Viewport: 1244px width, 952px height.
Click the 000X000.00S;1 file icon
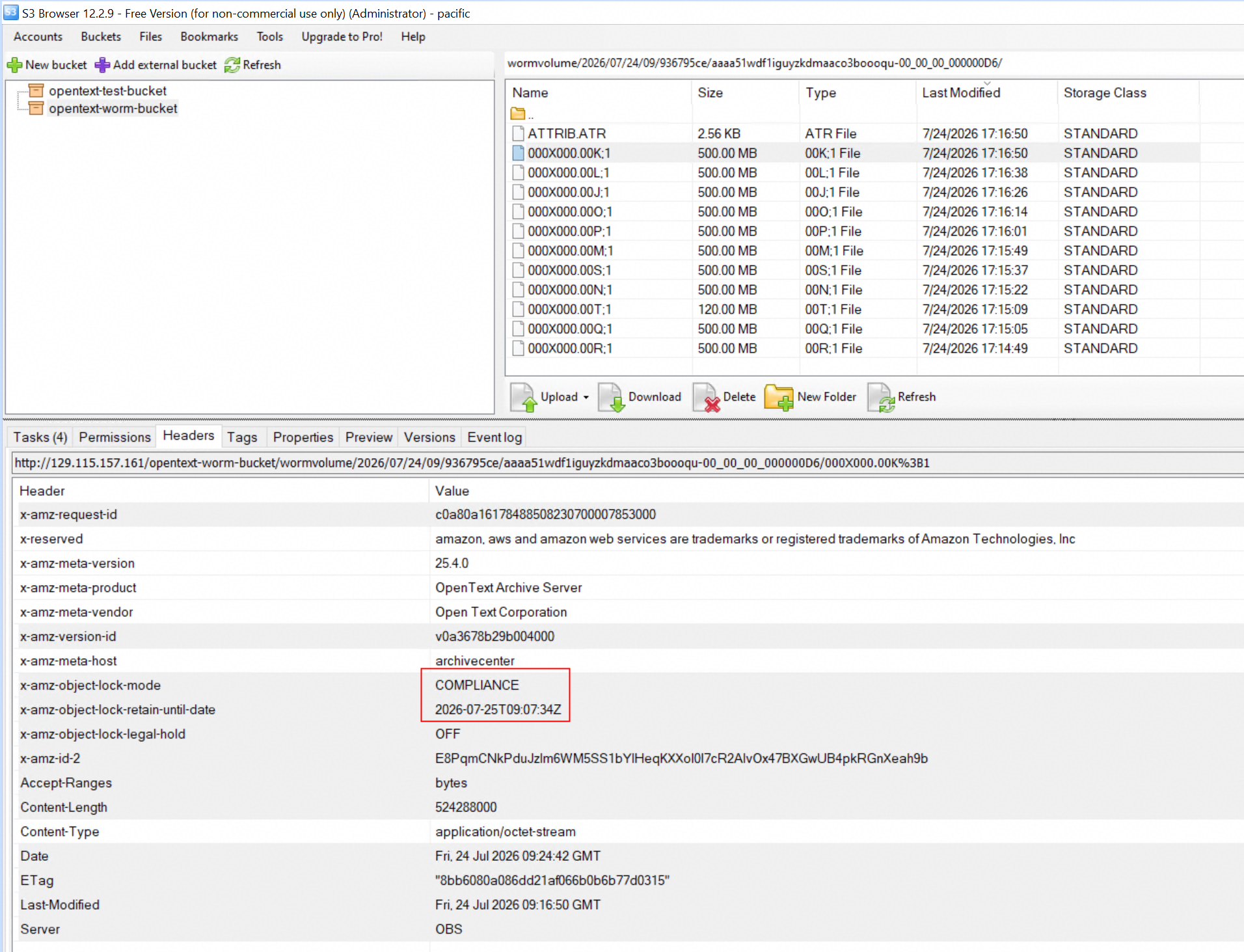click(x=518, y=270)
